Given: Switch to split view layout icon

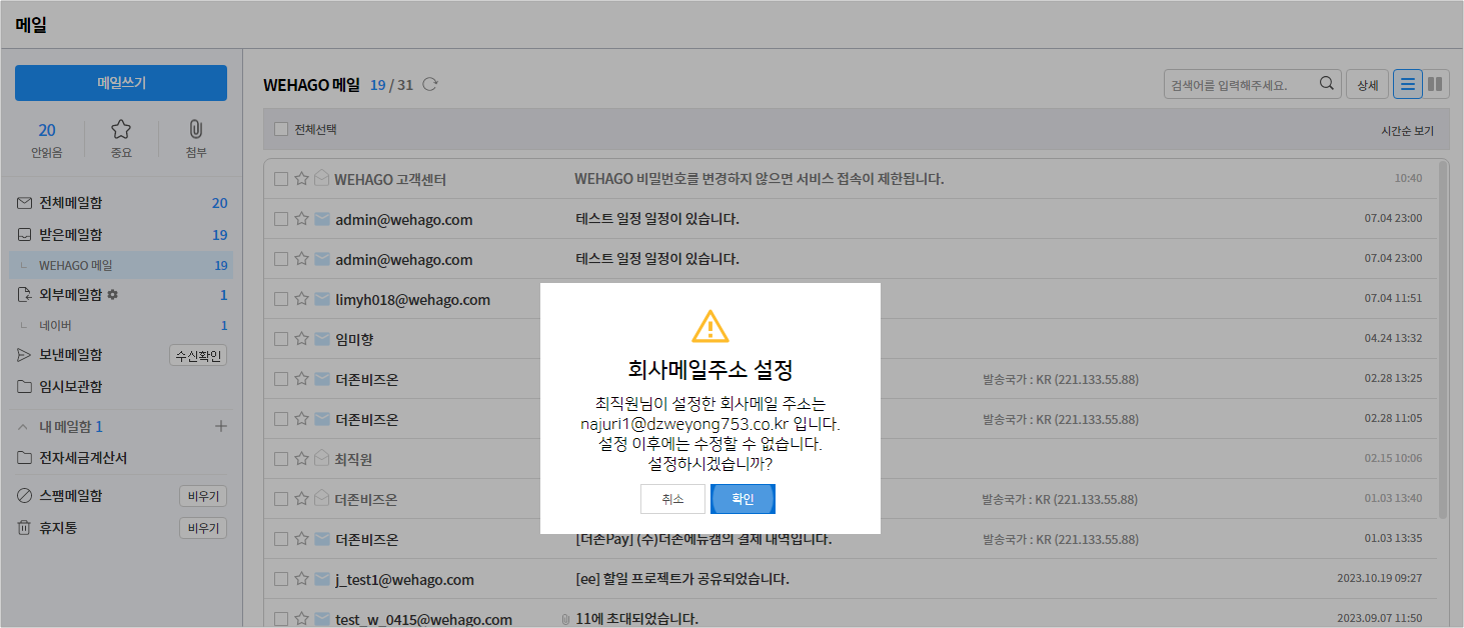Looking at the screenshot, I should click(1436, 84).
